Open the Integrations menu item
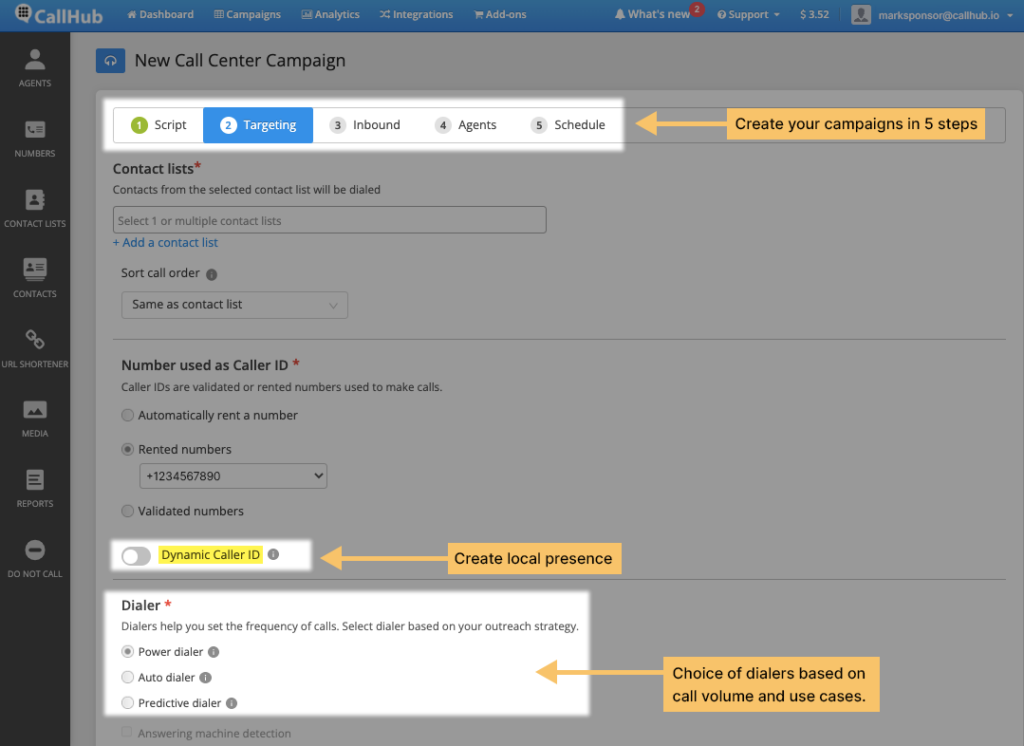 [x=416, y=14]
